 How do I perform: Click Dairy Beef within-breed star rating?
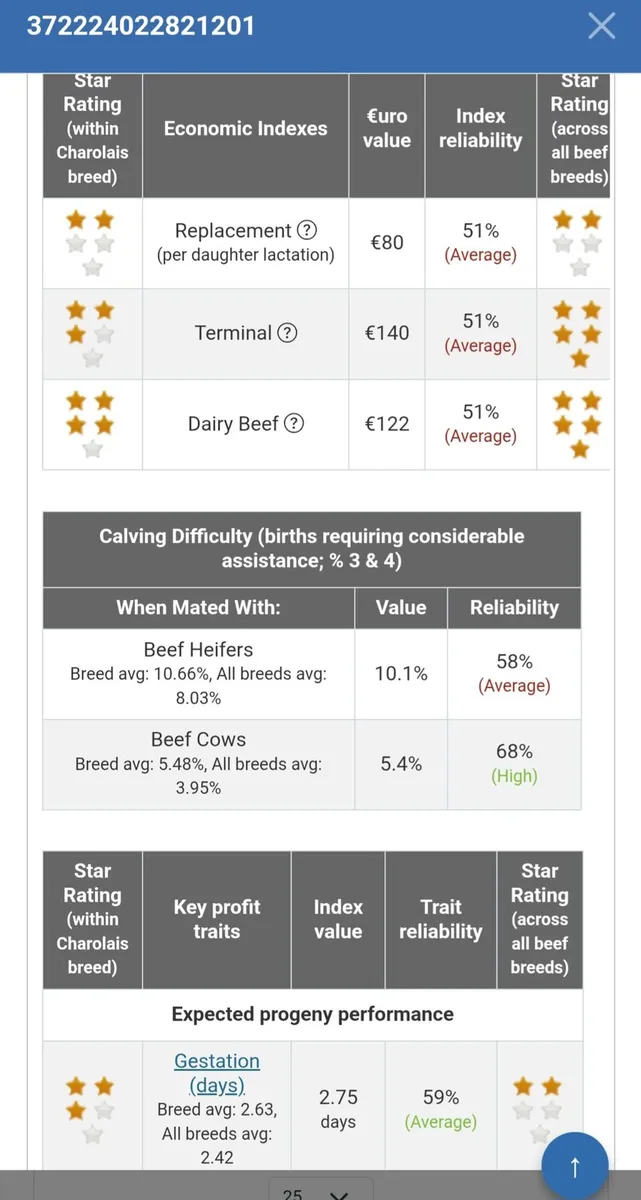[x=91, y=424]
